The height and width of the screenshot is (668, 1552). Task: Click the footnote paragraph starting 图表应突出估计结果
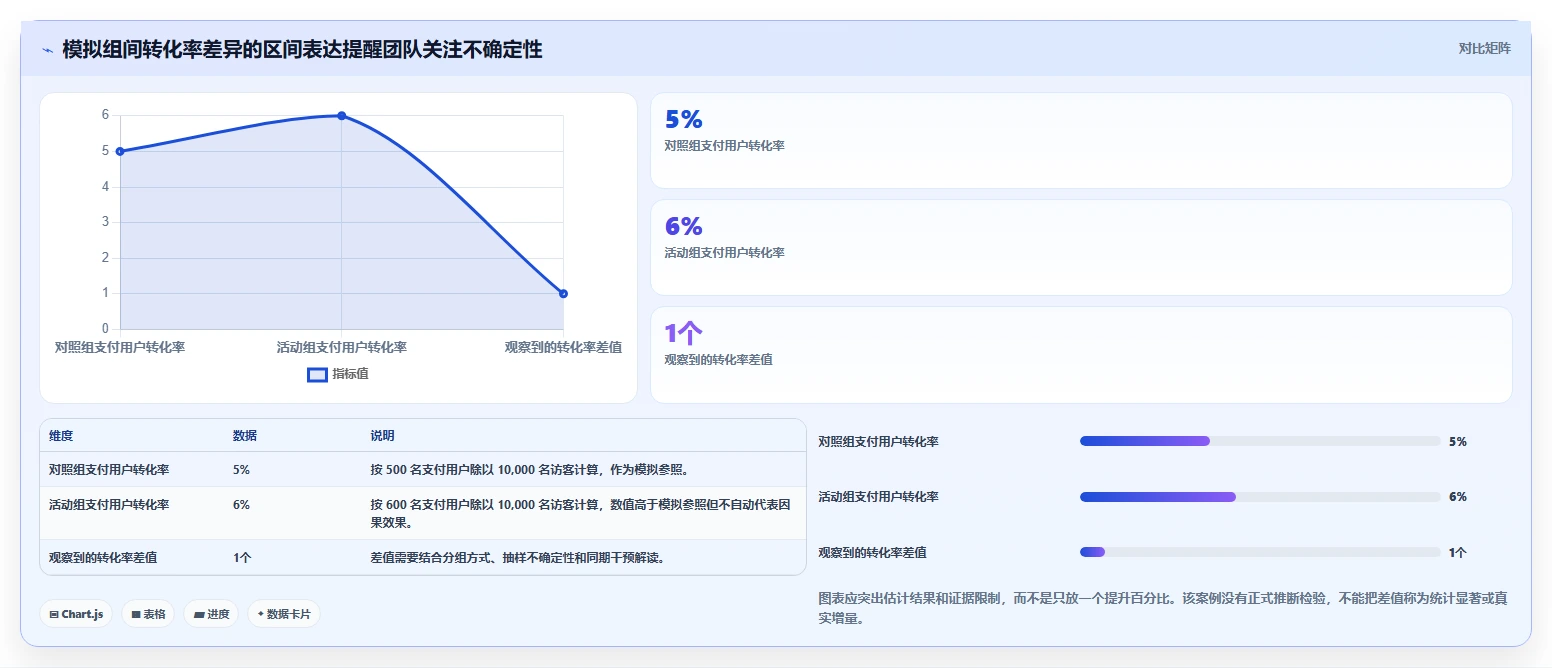coord(1163,608)
